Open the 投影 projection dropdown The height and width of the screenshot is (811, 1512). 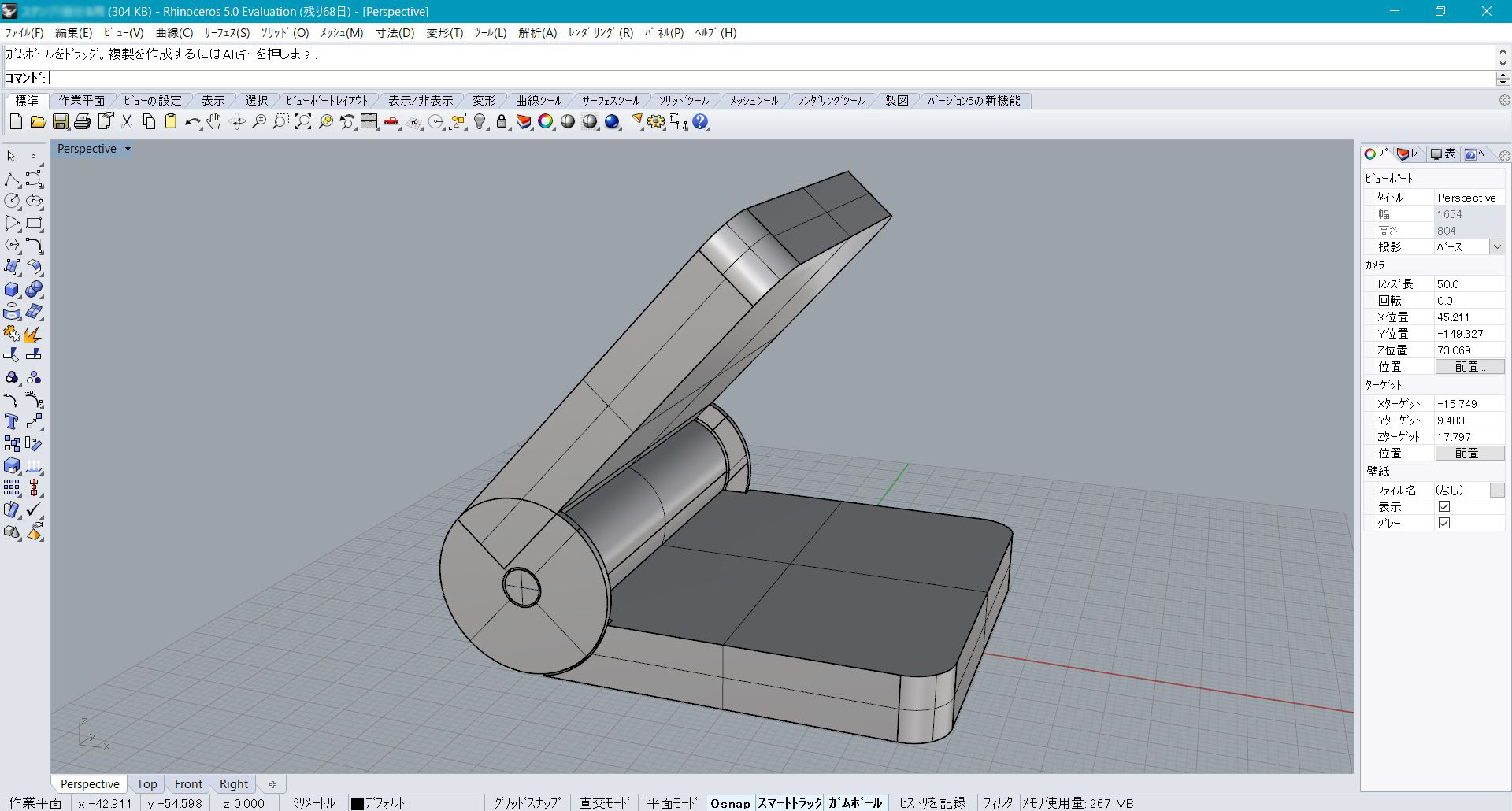click(x=1496, y=246)
